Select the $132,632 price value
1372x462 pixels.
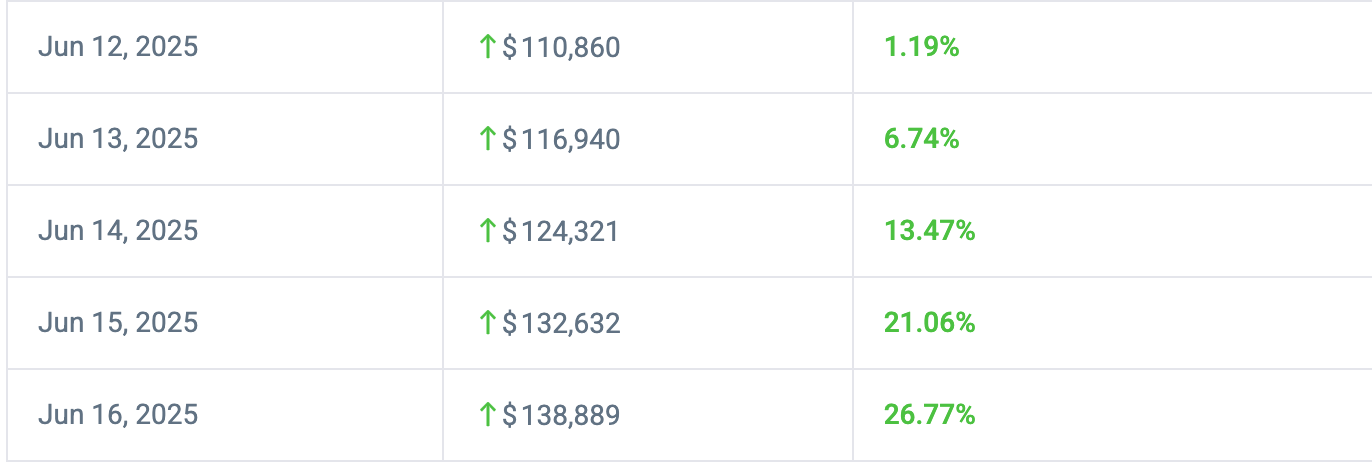561,323
